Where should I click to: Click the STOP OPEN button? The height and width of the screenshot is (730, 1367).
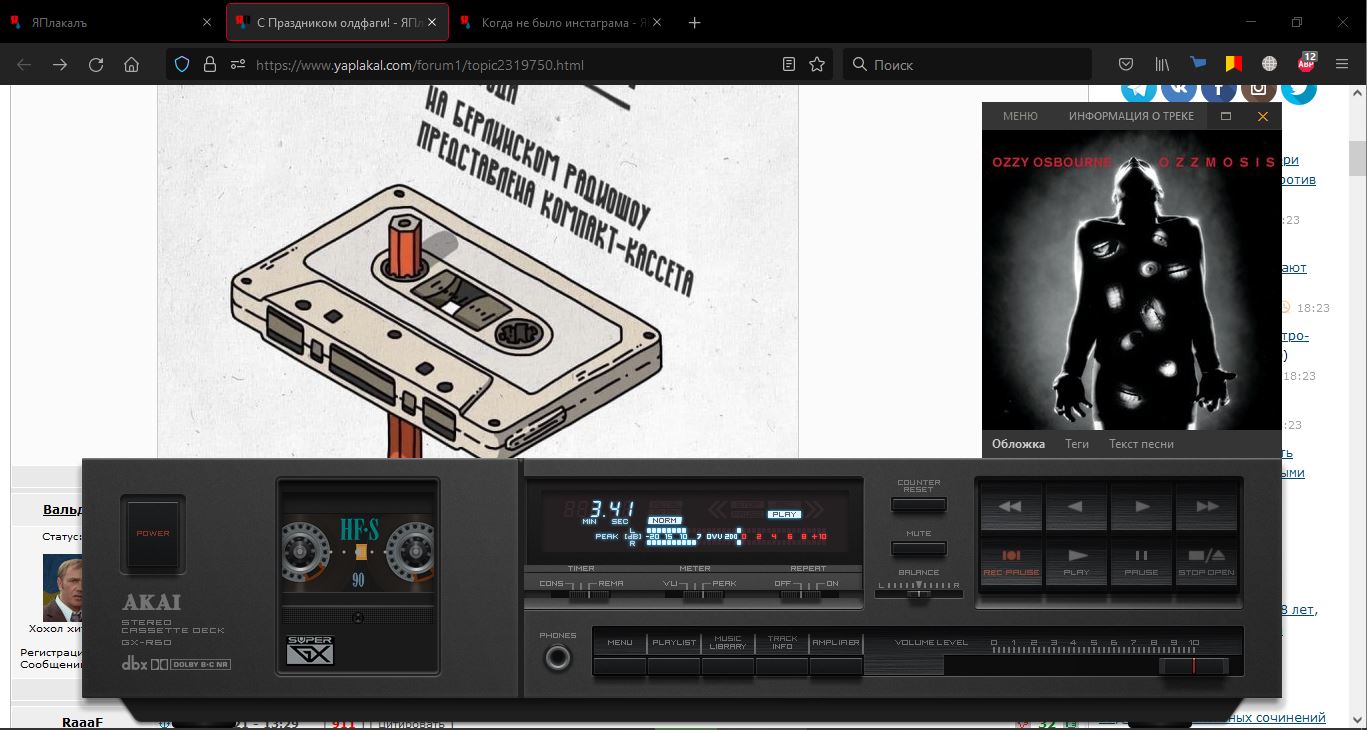pos(1206,560)
